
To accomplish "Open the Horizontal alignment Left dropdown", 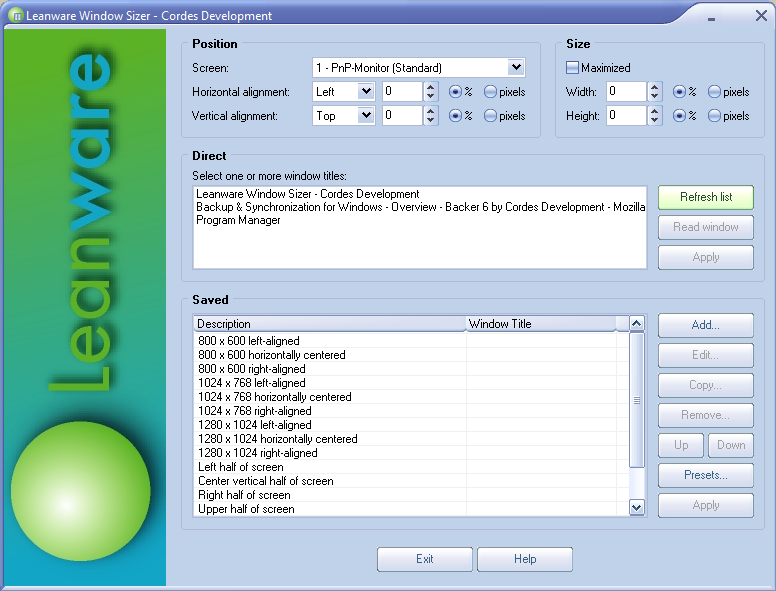I will pyautogui.click(x=366, y=91).
